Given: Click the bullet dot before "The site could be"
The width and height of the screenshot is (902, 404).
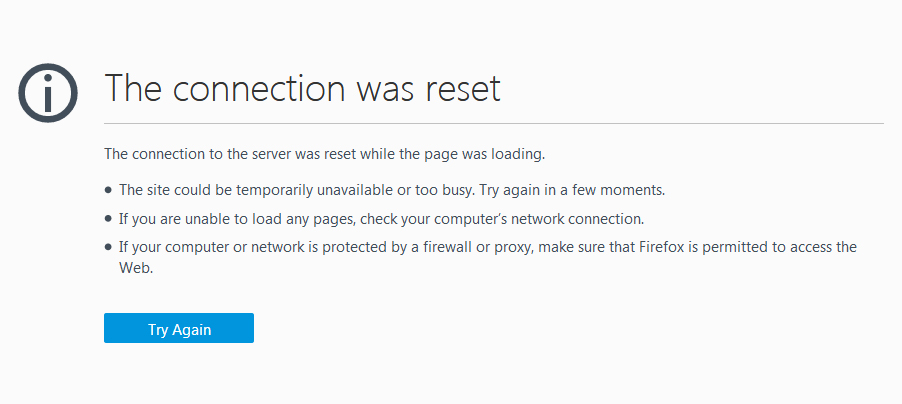Looking at the screenshot, I should pyautogui.click(x=108, y=190).
